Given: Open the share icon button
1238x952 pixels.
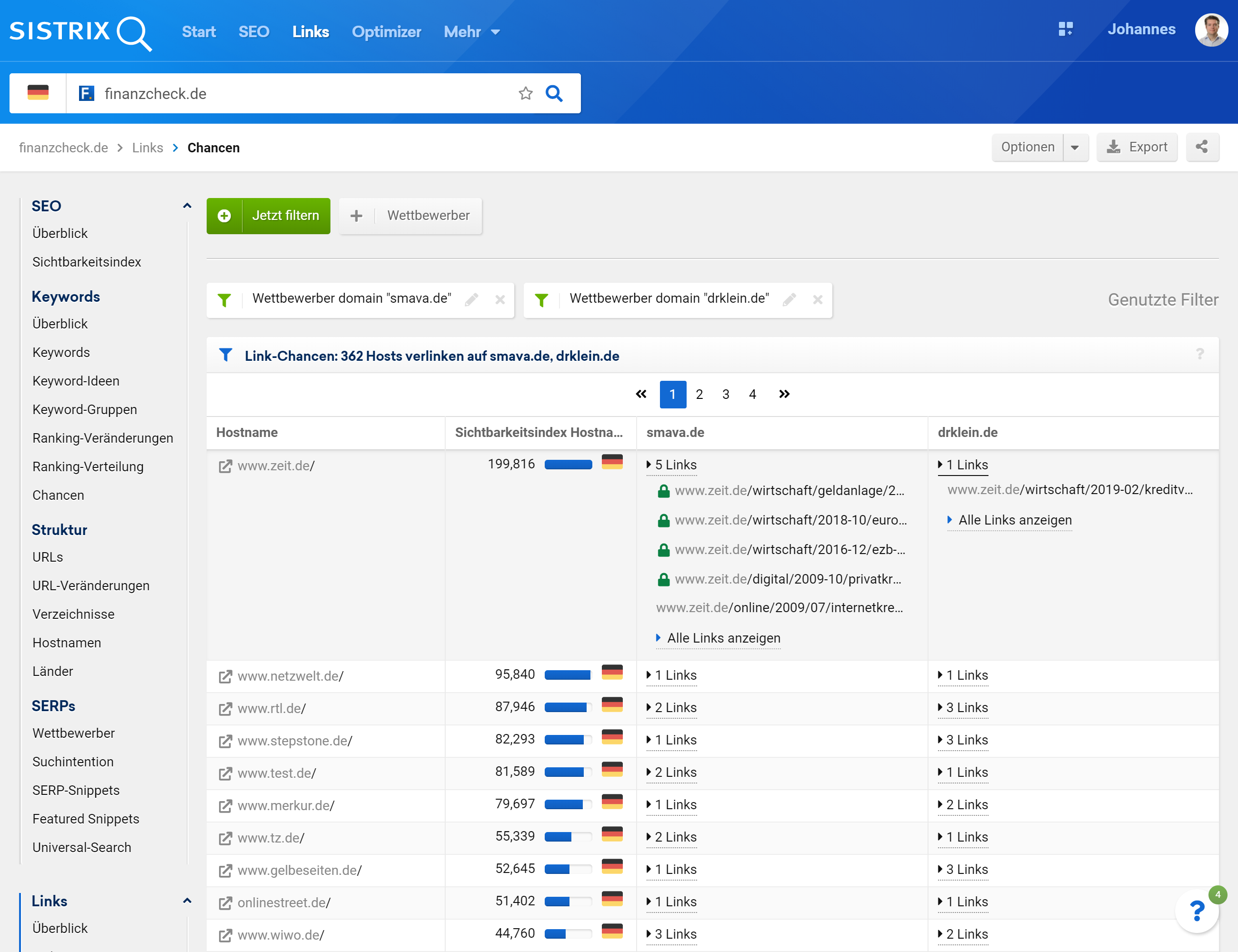Looking at the screenshot, I should (1201, 148).
